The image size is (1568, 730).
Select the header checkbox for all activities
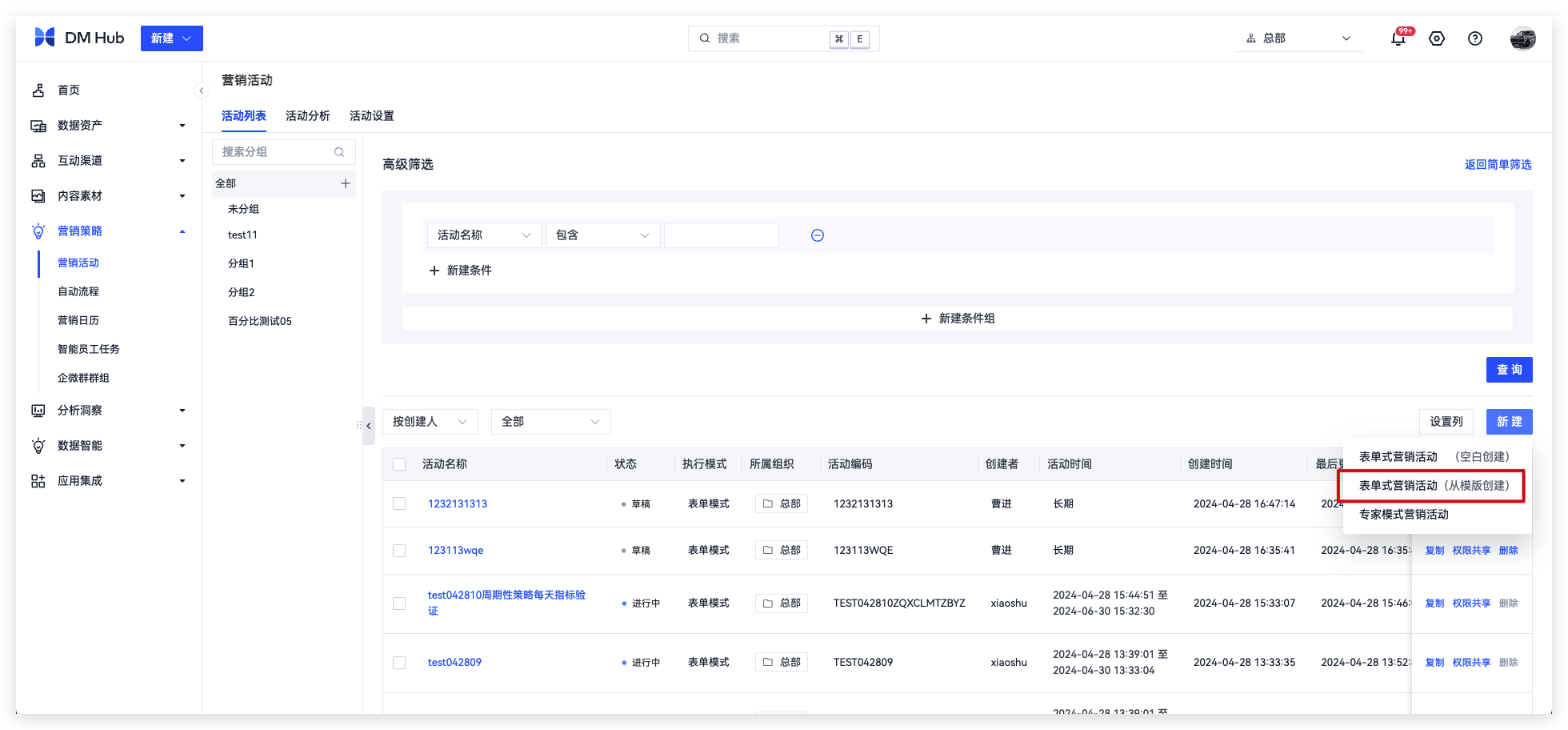(400, 464)
